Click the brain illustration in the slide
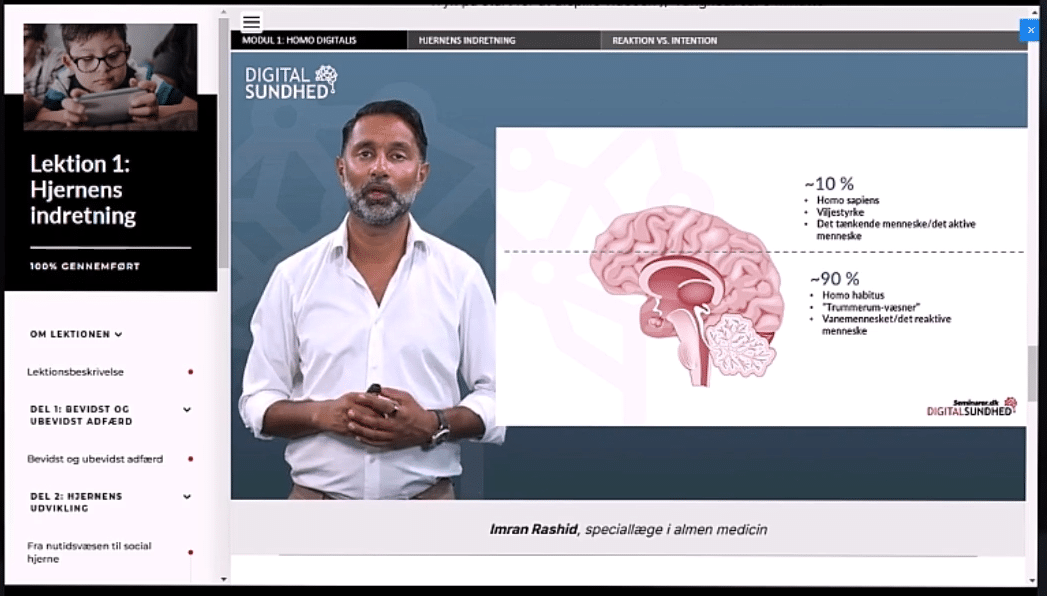Viewport: 1047px width, 596px height. click(686, 296)
